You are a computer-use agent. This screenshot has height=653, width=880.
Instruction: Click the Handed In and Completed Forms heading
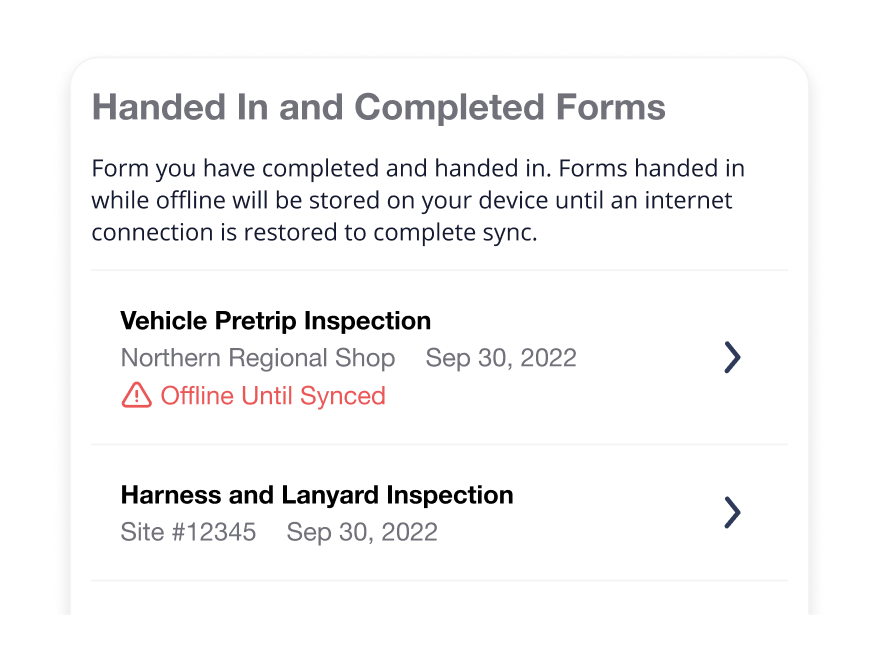(378, 108)
